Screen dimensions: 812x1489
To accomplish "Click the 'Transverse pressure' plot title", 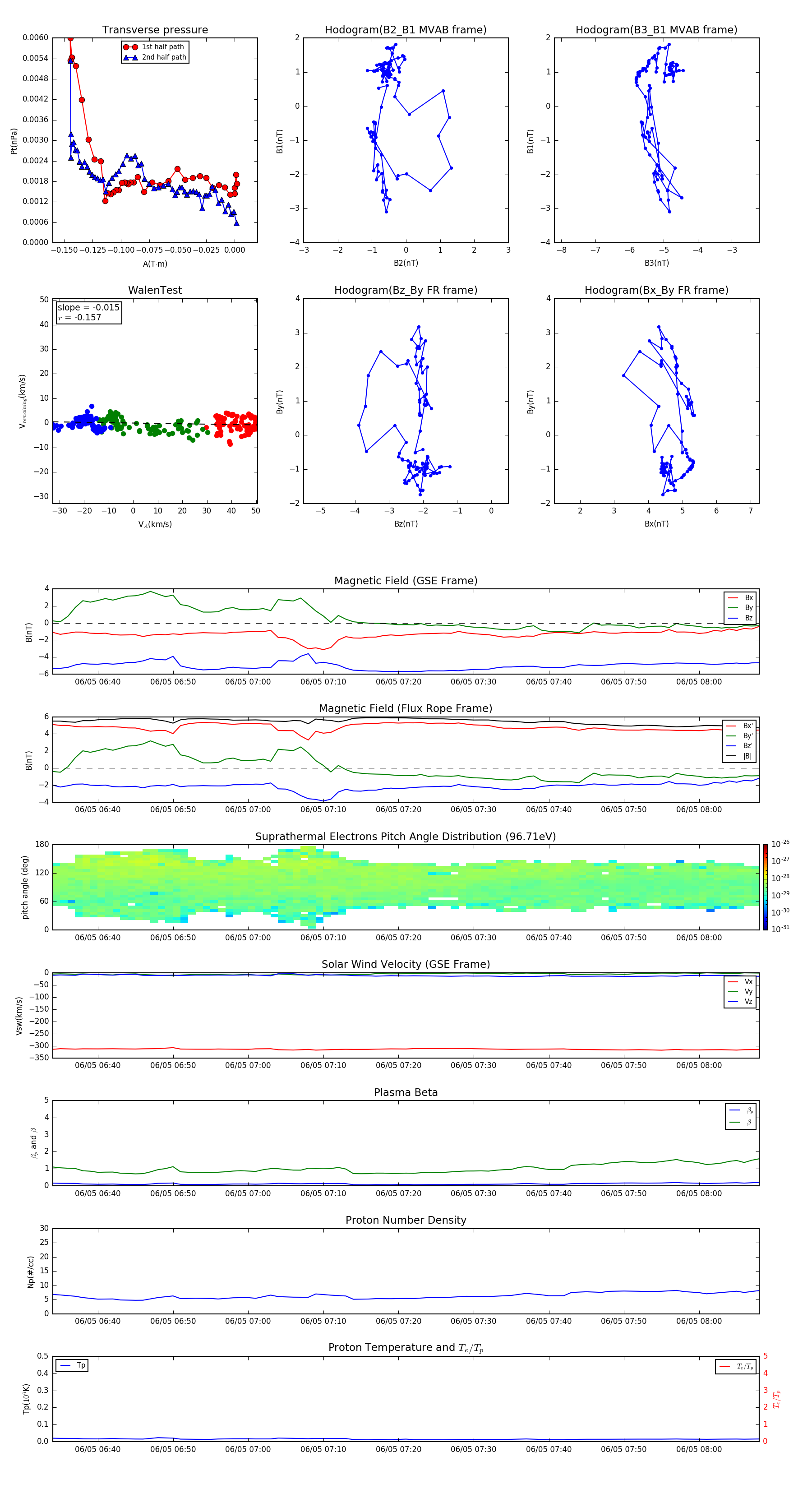I will tap(155, 29).
